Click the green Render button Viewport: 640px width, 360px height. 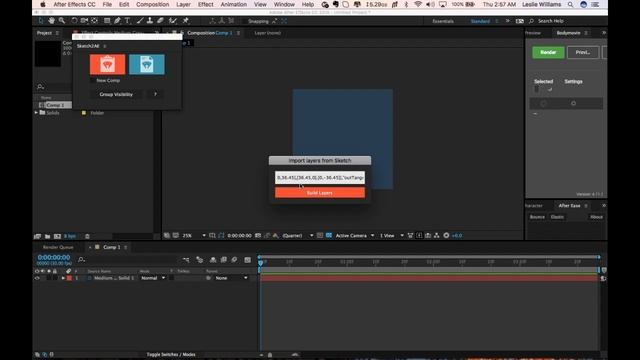point(548,52)
